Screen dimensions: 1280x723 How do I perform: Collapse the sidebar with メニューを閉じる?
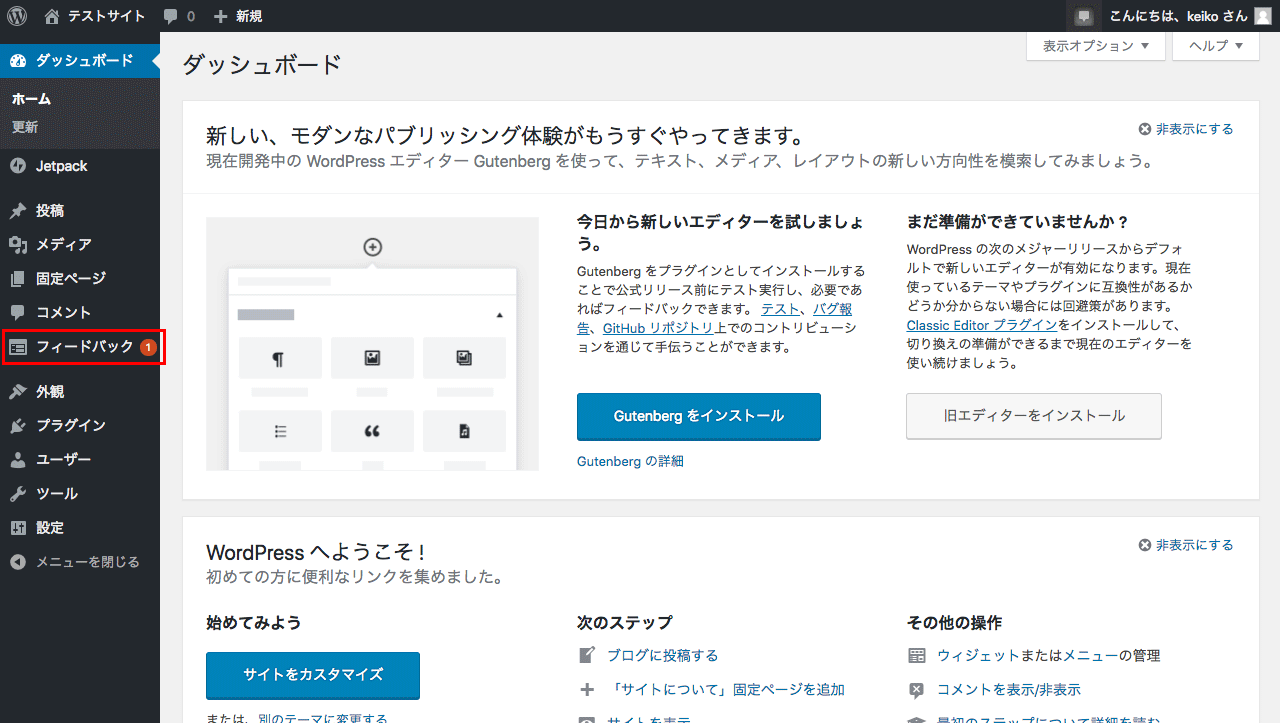[80, 562]
